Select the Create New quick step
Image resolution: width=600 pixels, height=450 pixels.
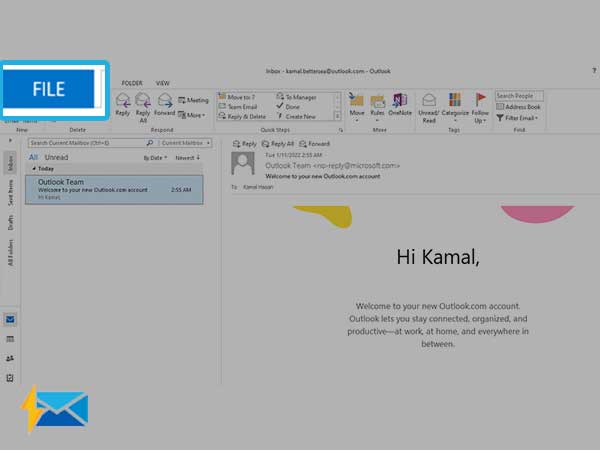(296, 116)
